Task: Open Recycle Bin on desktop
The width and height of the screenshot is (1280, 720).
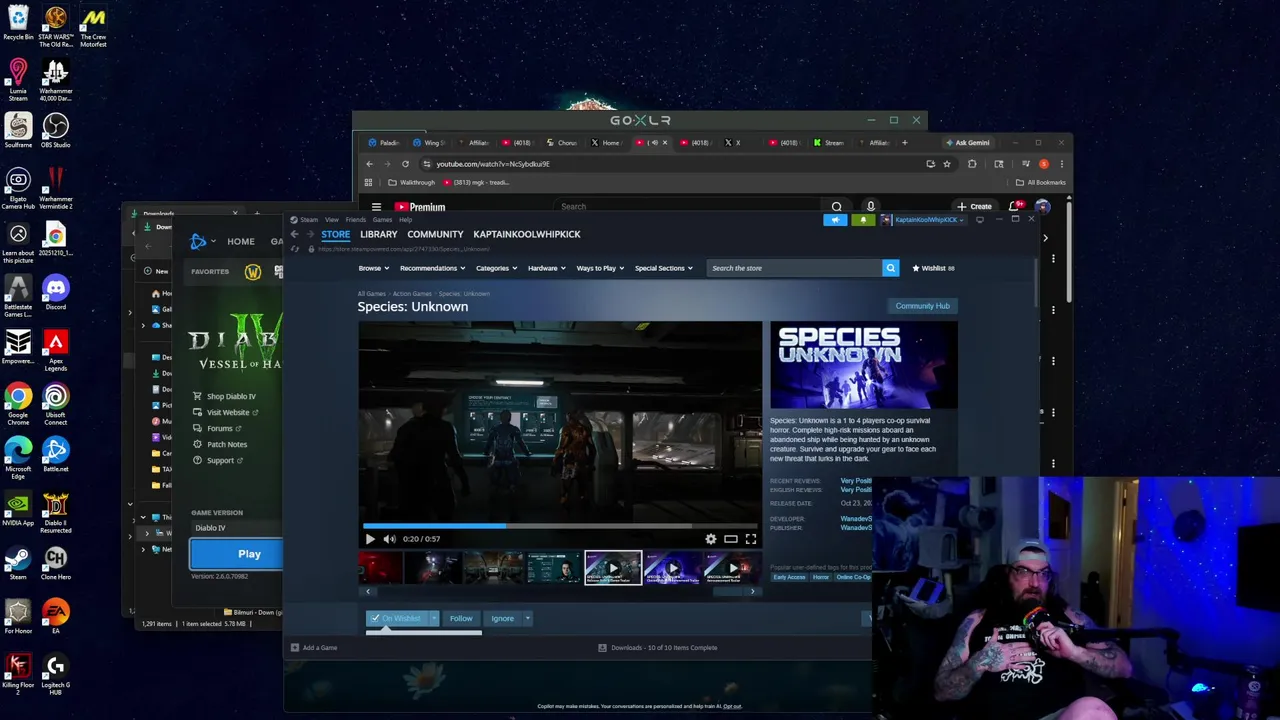Action: click(x=18, y=22)
